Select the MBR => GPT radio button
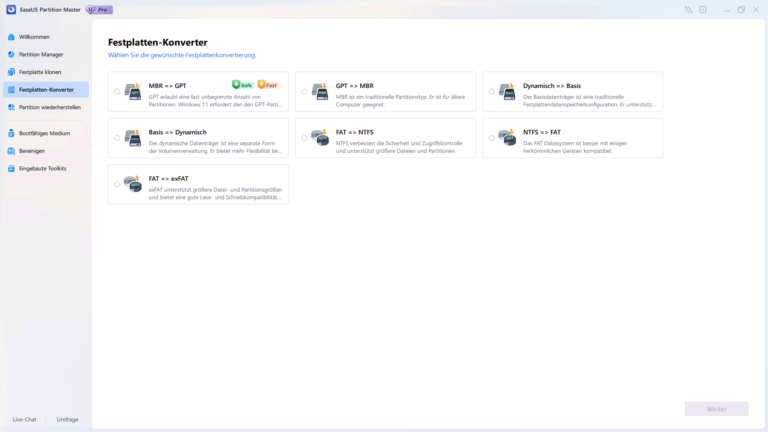The image size is (768, 432). point(117,92)
